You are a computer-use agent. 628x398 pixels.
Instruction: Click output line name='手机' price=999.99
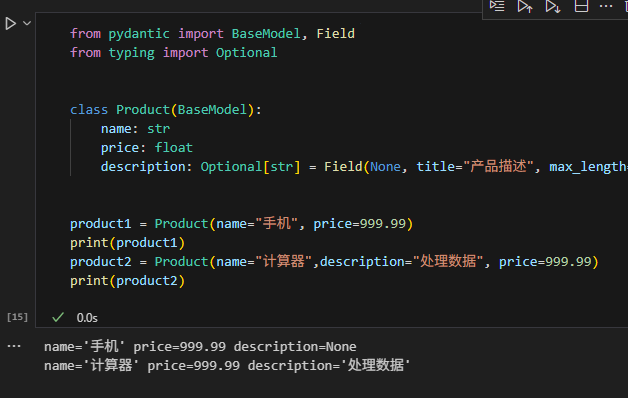coord(200,347)
